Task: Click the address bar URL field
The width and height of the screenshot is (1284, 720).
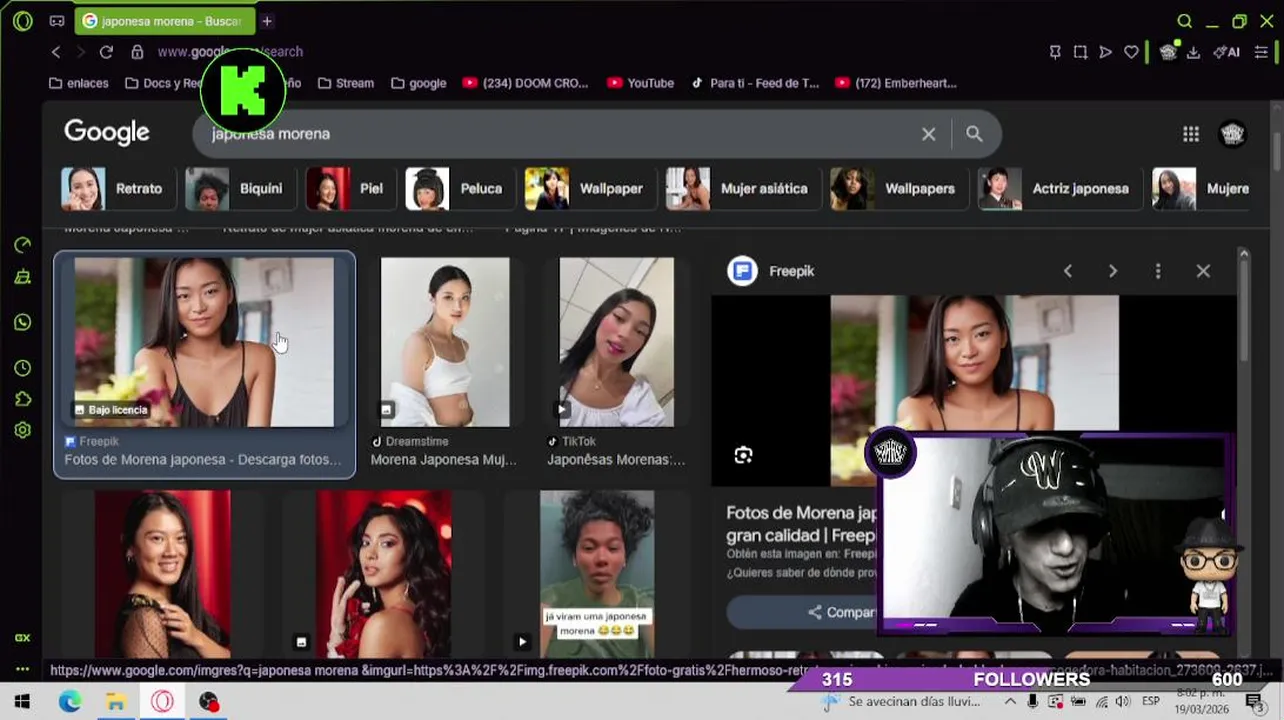Action: (590, 52)
